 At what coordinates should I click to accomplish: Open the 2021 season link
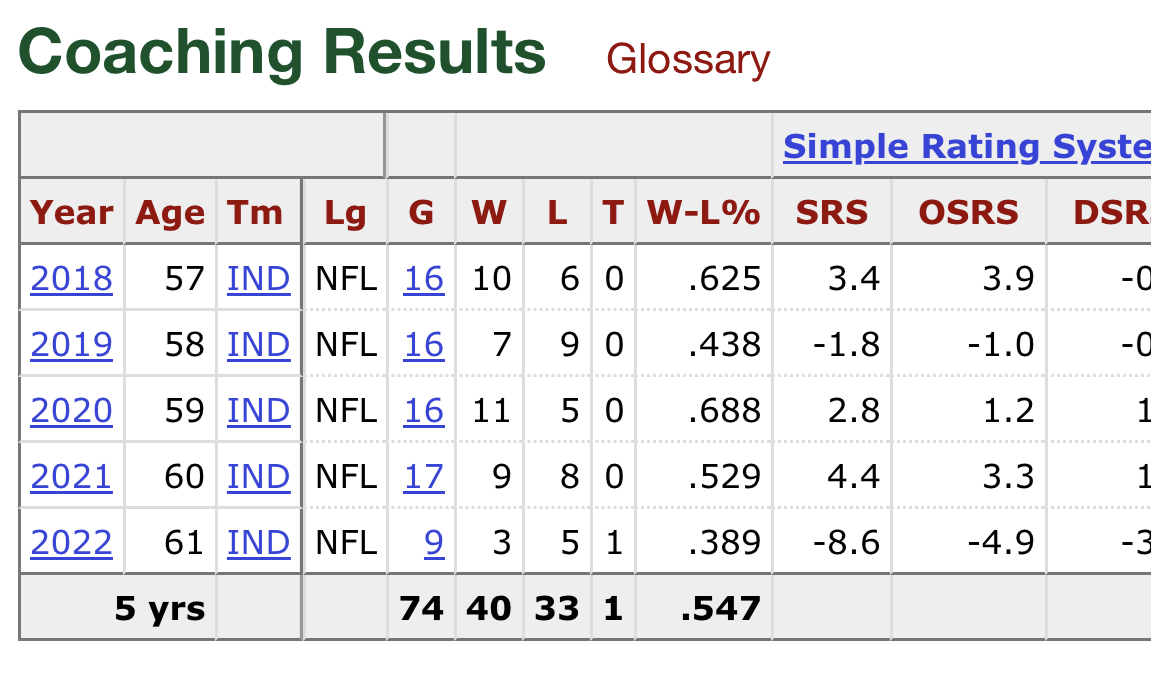pyautogui.click(x=72, y=476)
